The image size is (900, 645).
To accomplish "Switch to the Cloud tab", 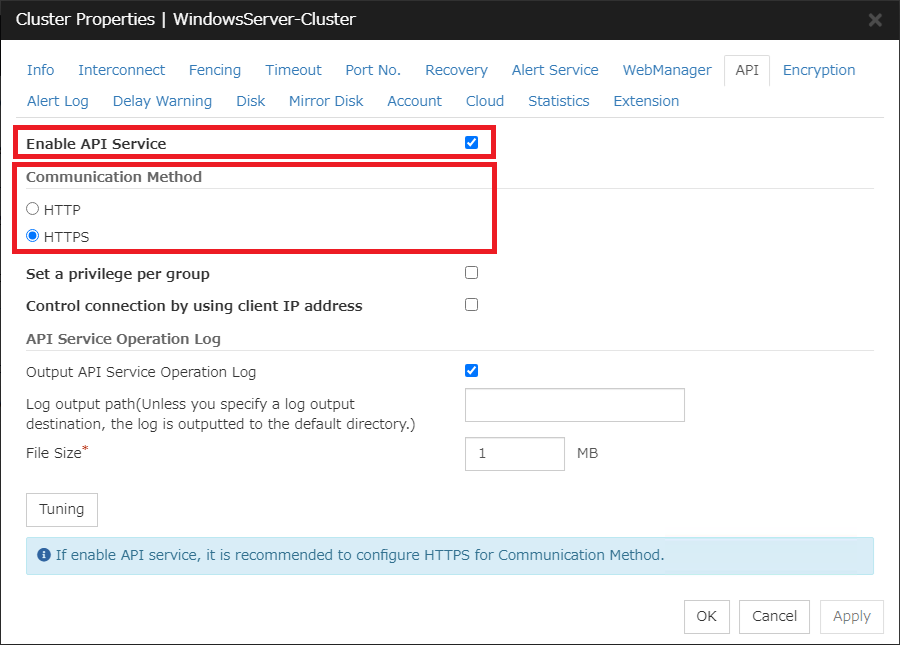I will coord(484,101).
